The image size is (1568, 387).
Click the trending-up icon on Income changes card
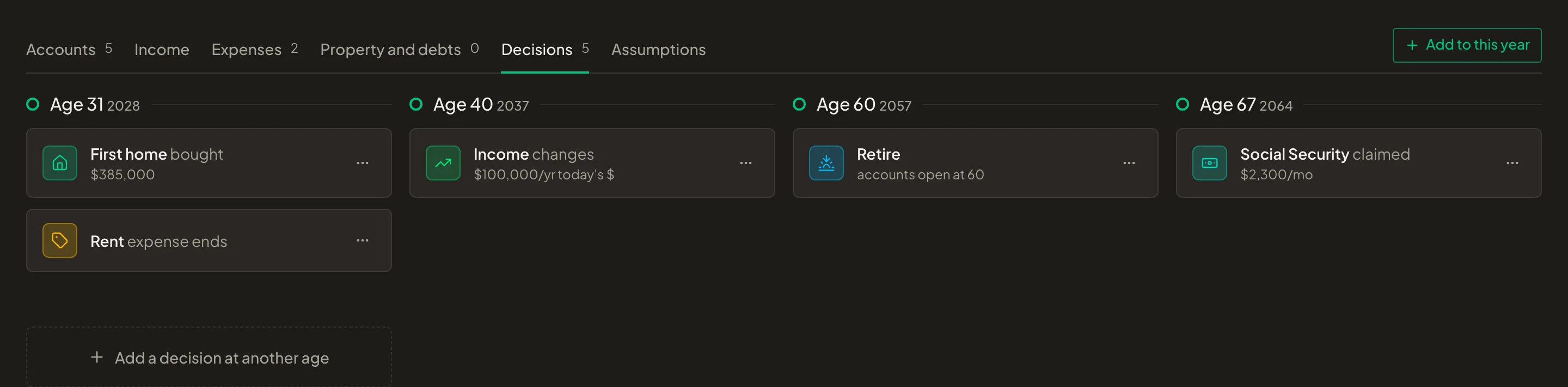pyautogui.click(x=443, y=163)
